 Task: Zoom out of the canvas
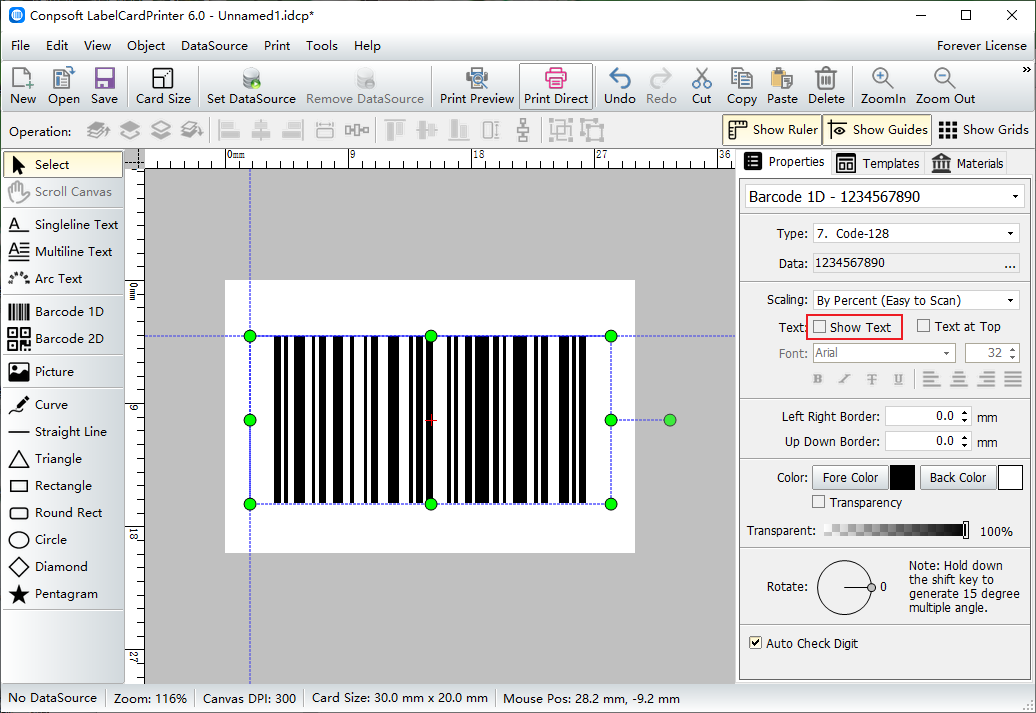945,86
